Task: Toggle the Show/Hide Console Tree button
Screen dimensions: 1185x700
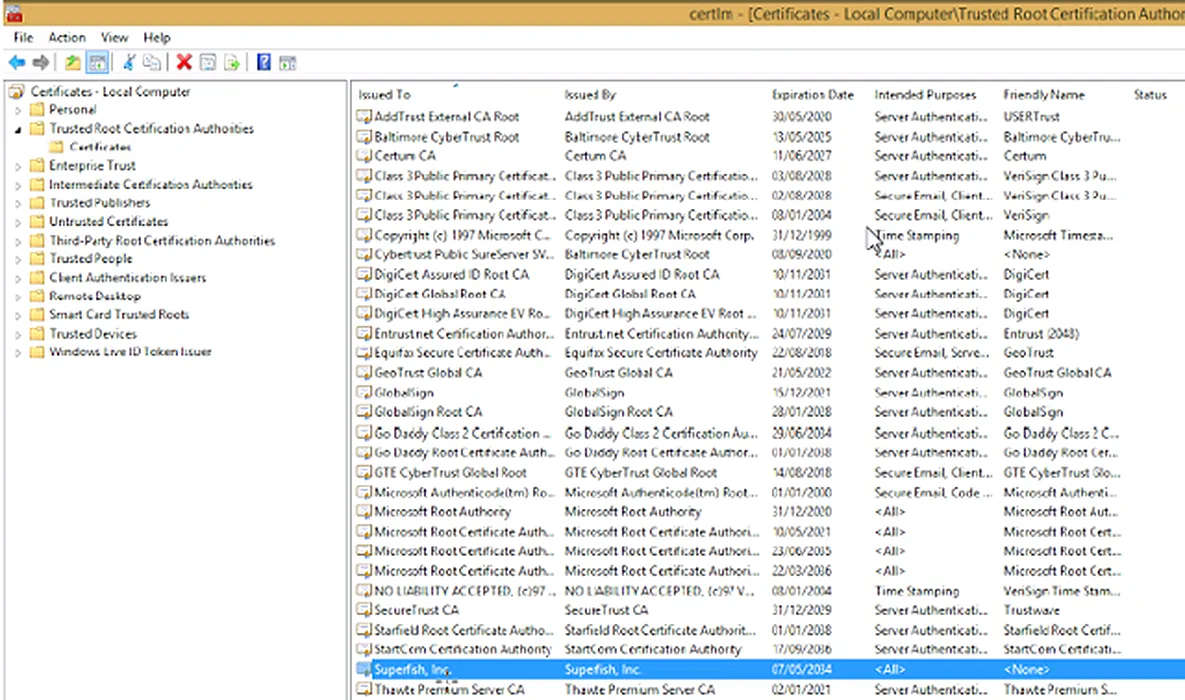Action: click(97, 63)
